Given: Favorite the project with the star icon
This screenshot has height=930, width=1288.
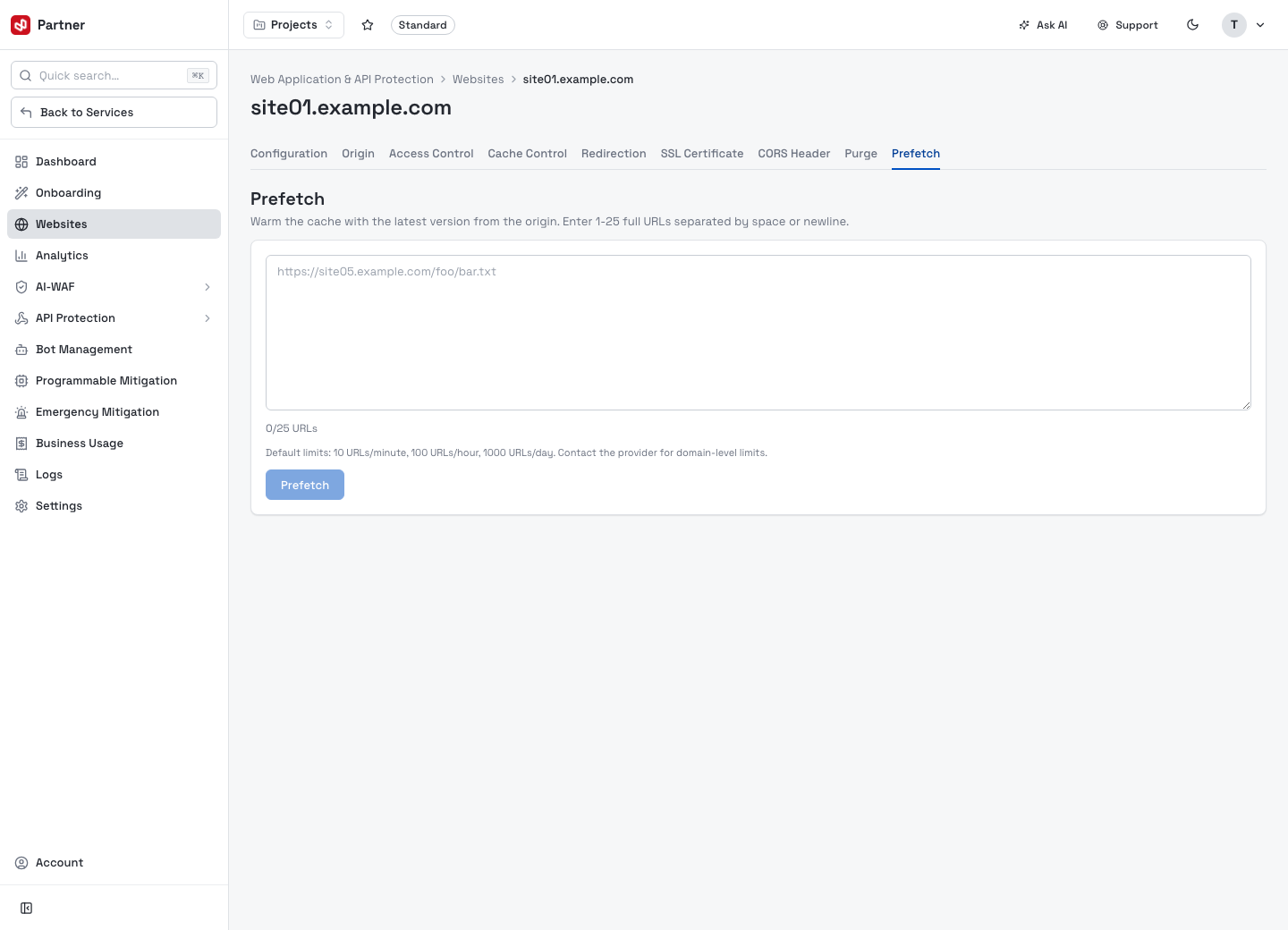Looking at the screenshot, I should tap(368, 25).
